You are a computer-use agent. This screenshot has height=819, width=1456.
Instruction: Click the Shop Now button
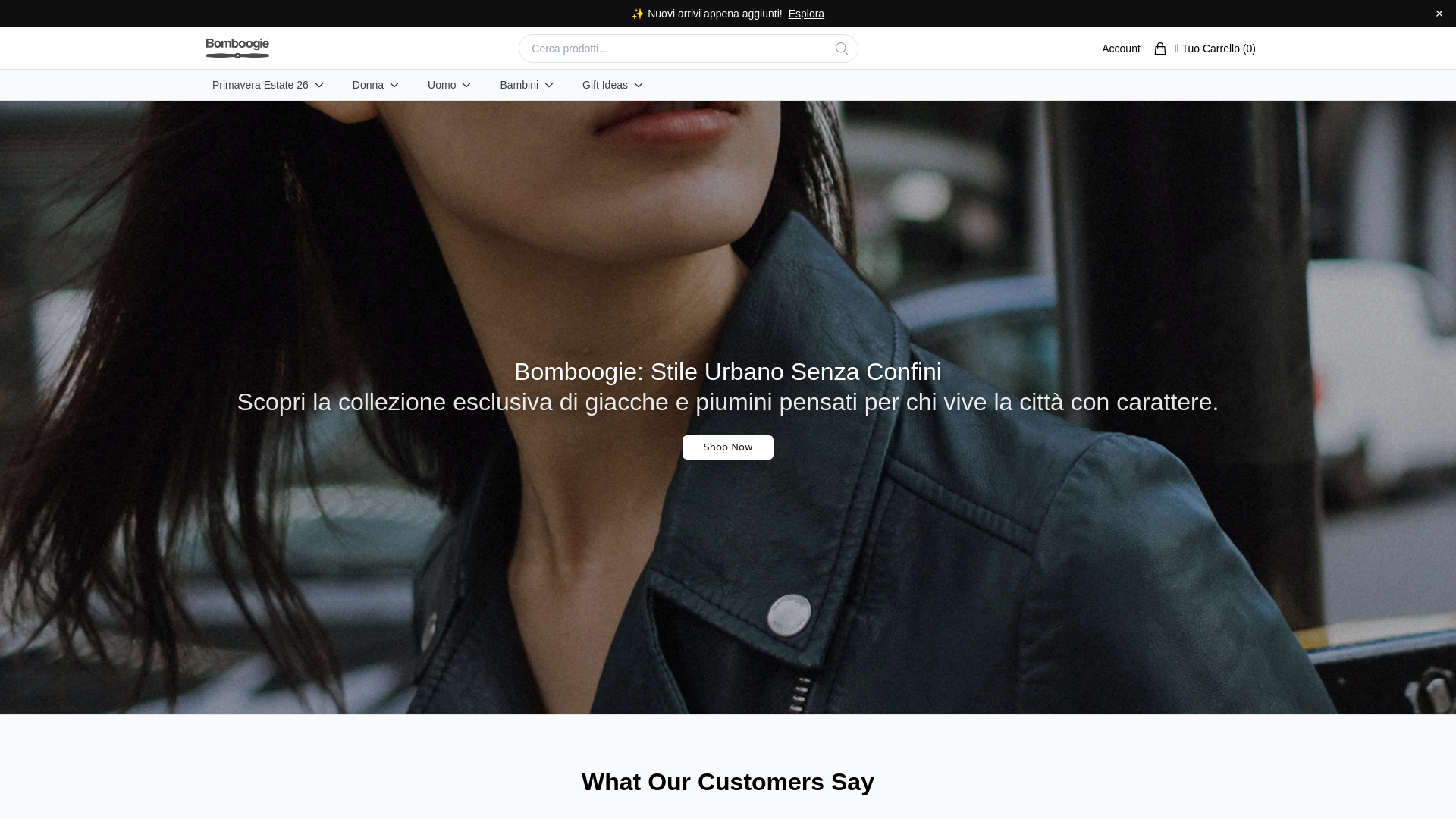728,447
